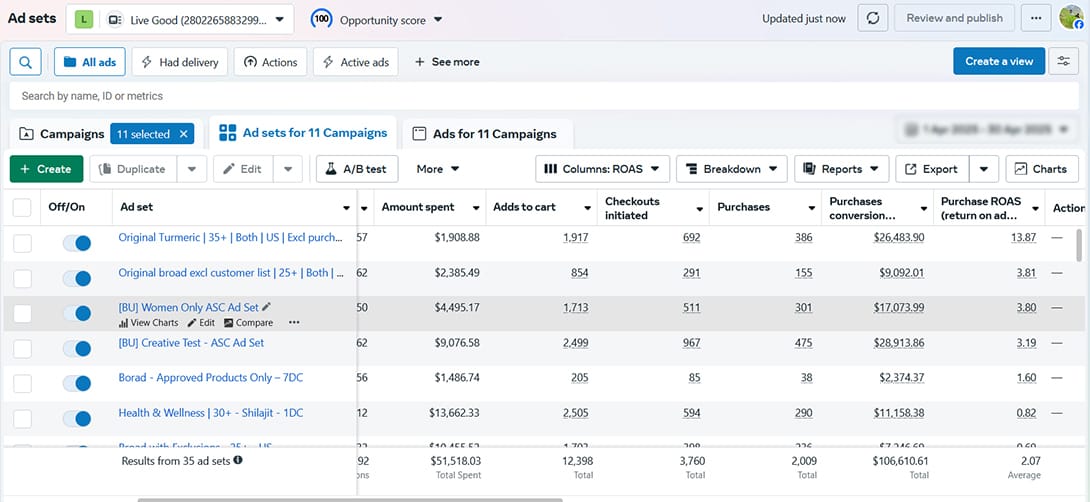Viewport: 1090px width, 502px height.
Task: Clear the 11 selected campaigns filter
Action: click(184, 134)
